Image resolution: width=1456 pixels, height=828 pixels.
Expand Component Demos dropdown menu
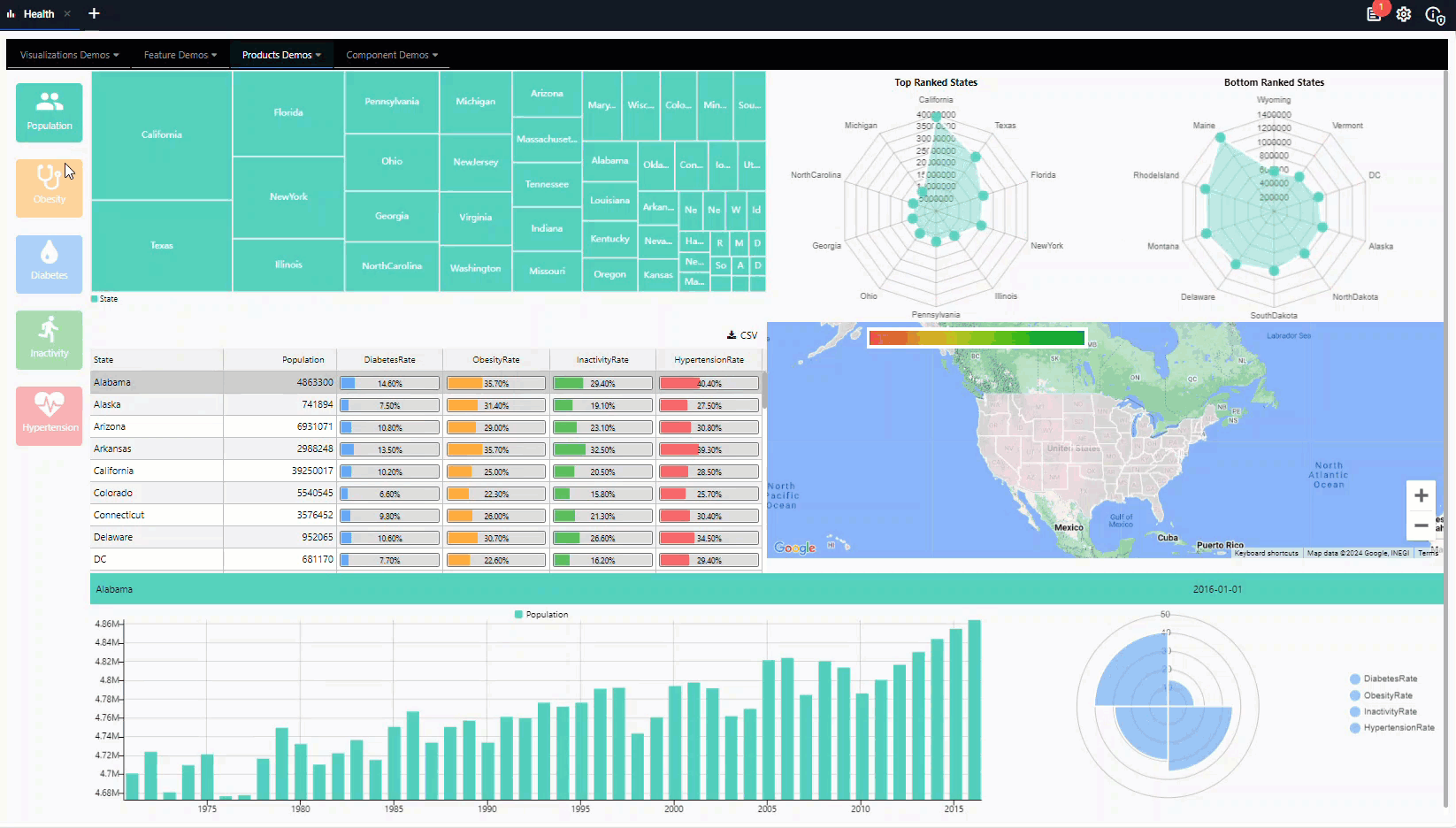(391, 55)
